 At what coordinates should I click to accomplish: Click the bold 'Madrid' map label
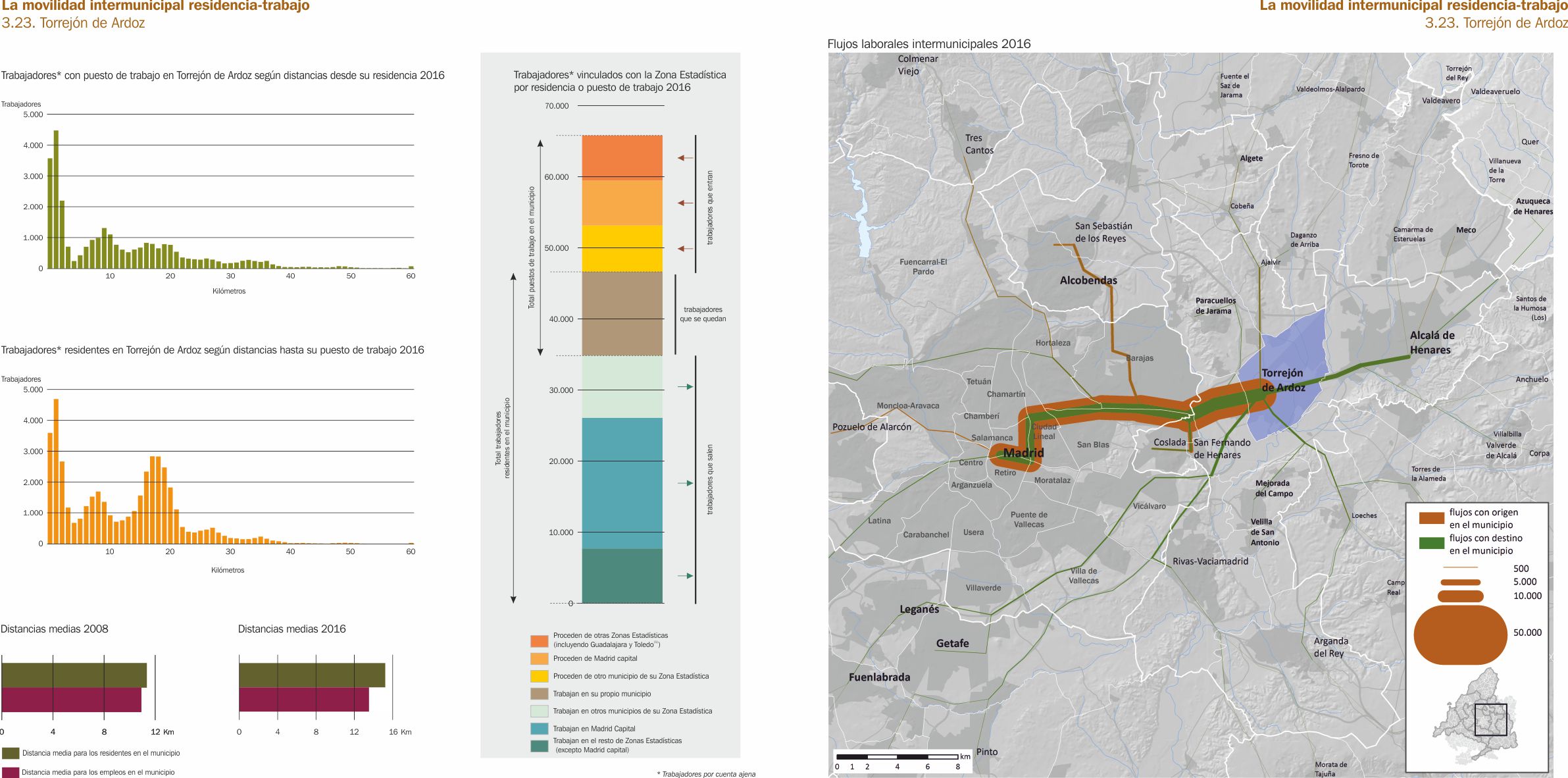tap(1023, 453)
